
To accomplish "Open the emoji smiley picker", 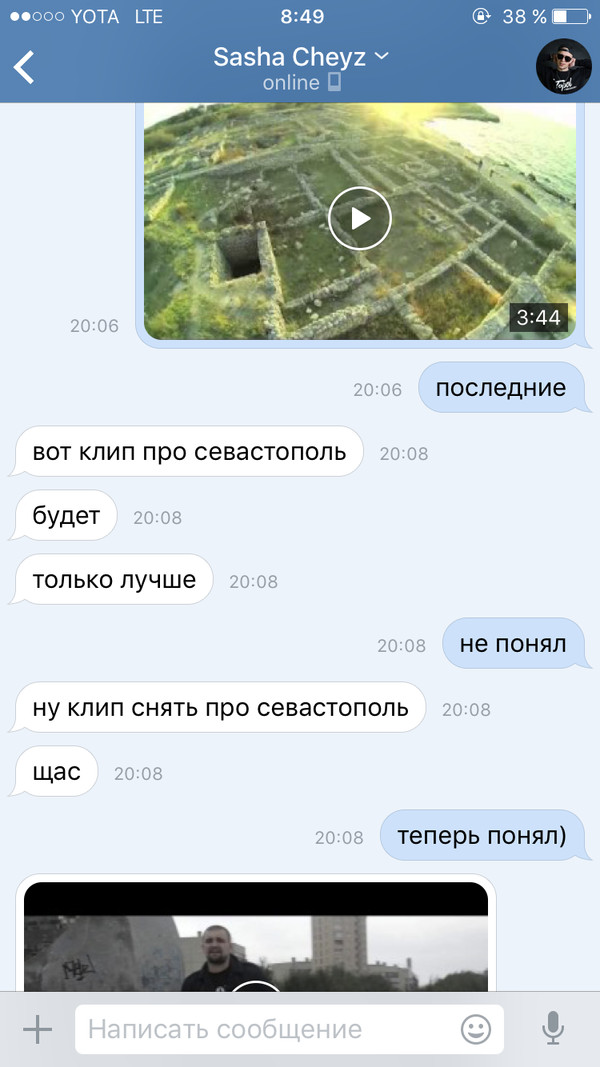I will (476, 1030).
